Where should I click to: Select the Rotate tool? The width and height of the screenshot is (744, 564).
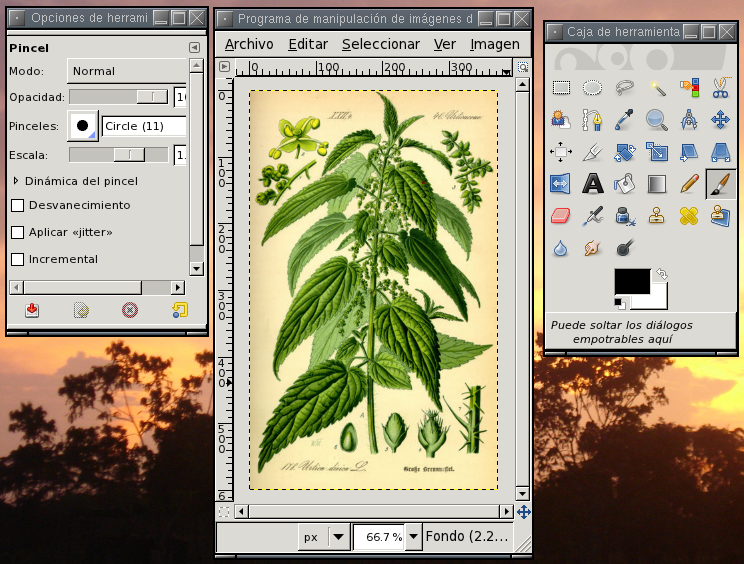(624, 152)
